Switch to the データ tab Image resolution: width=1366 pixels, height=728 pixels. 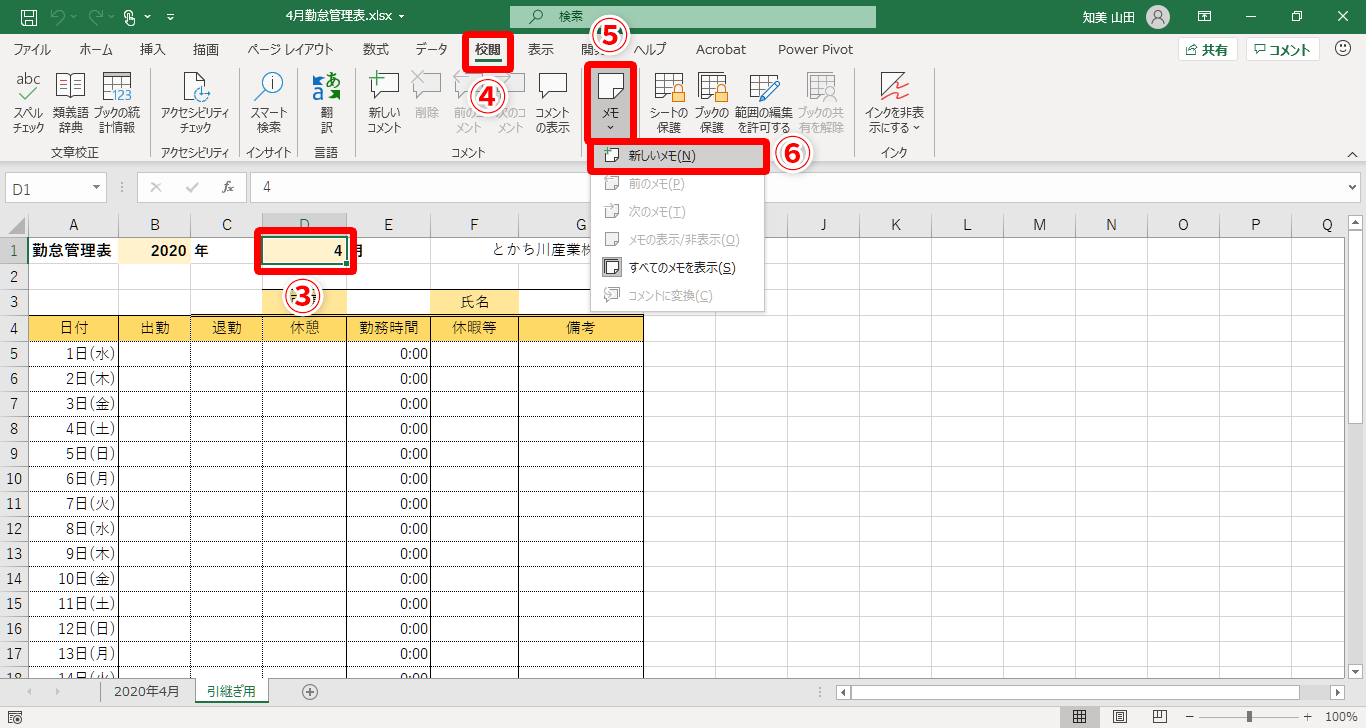(x=432, y=49)
